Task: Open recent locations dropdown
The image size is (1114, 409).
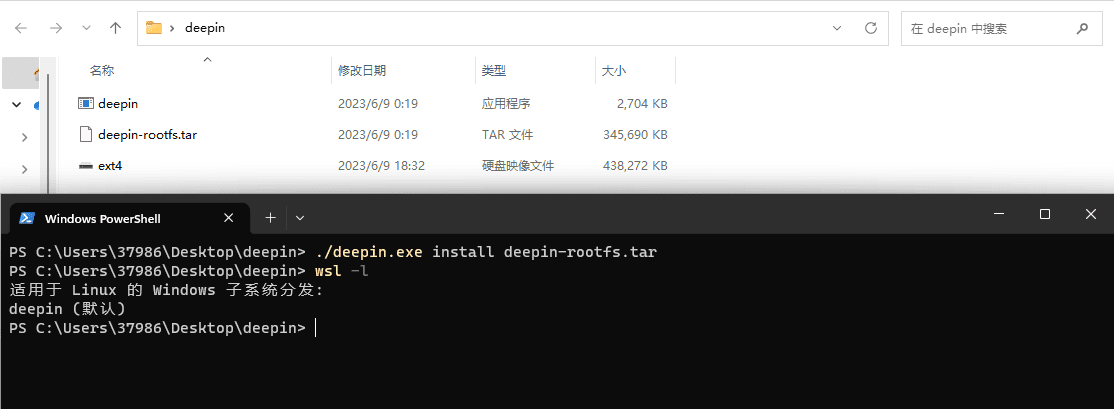Action: 86,29
